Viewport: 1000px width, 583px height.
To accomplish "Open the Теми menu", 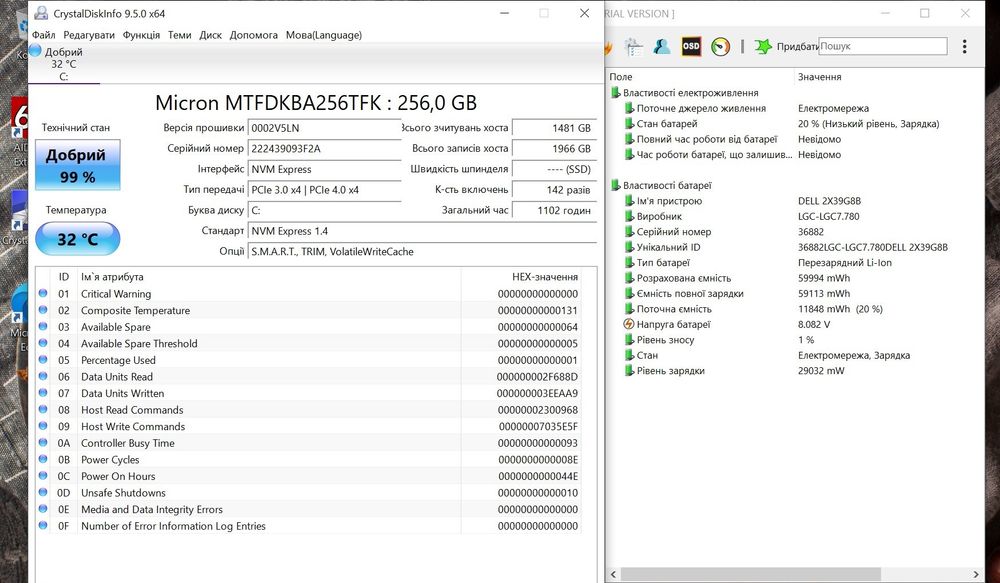I will pyautogui.click(x=179, y=35).
